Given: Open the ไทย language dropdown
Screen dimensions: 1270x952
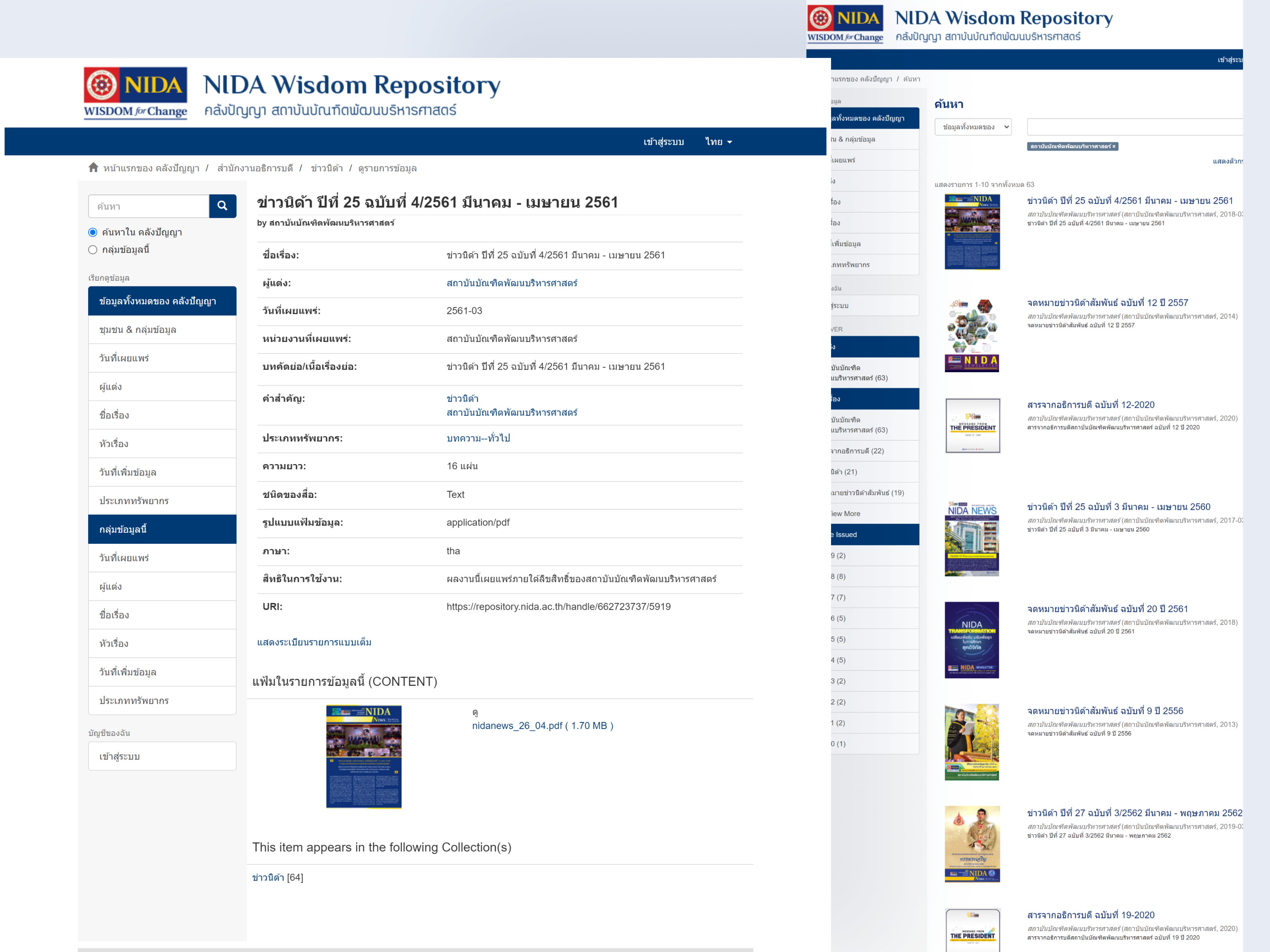Looking at the screenshot, I should click(718, 142).
